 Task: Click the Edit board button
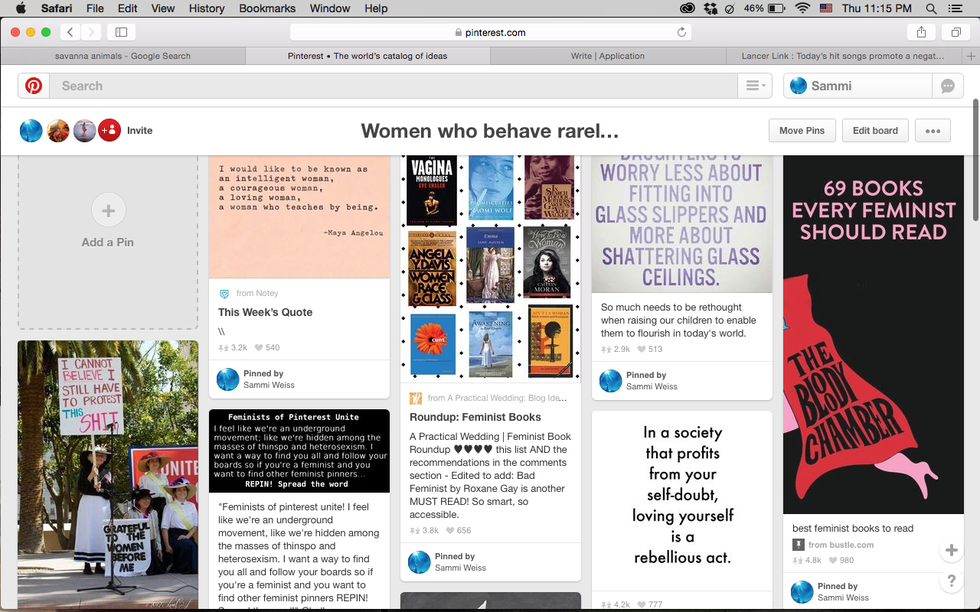(875, 130)
